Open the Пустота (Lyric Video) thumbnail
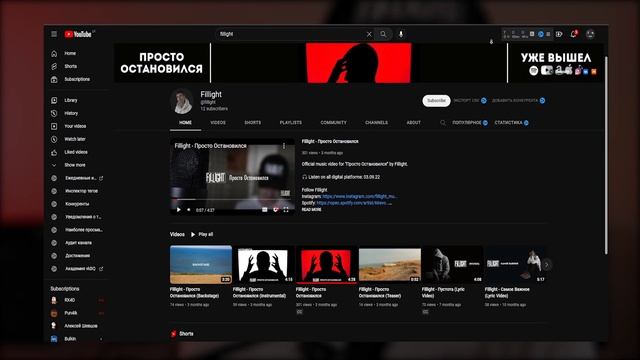The width and height of the screenshot is (640, 360). 452,264
